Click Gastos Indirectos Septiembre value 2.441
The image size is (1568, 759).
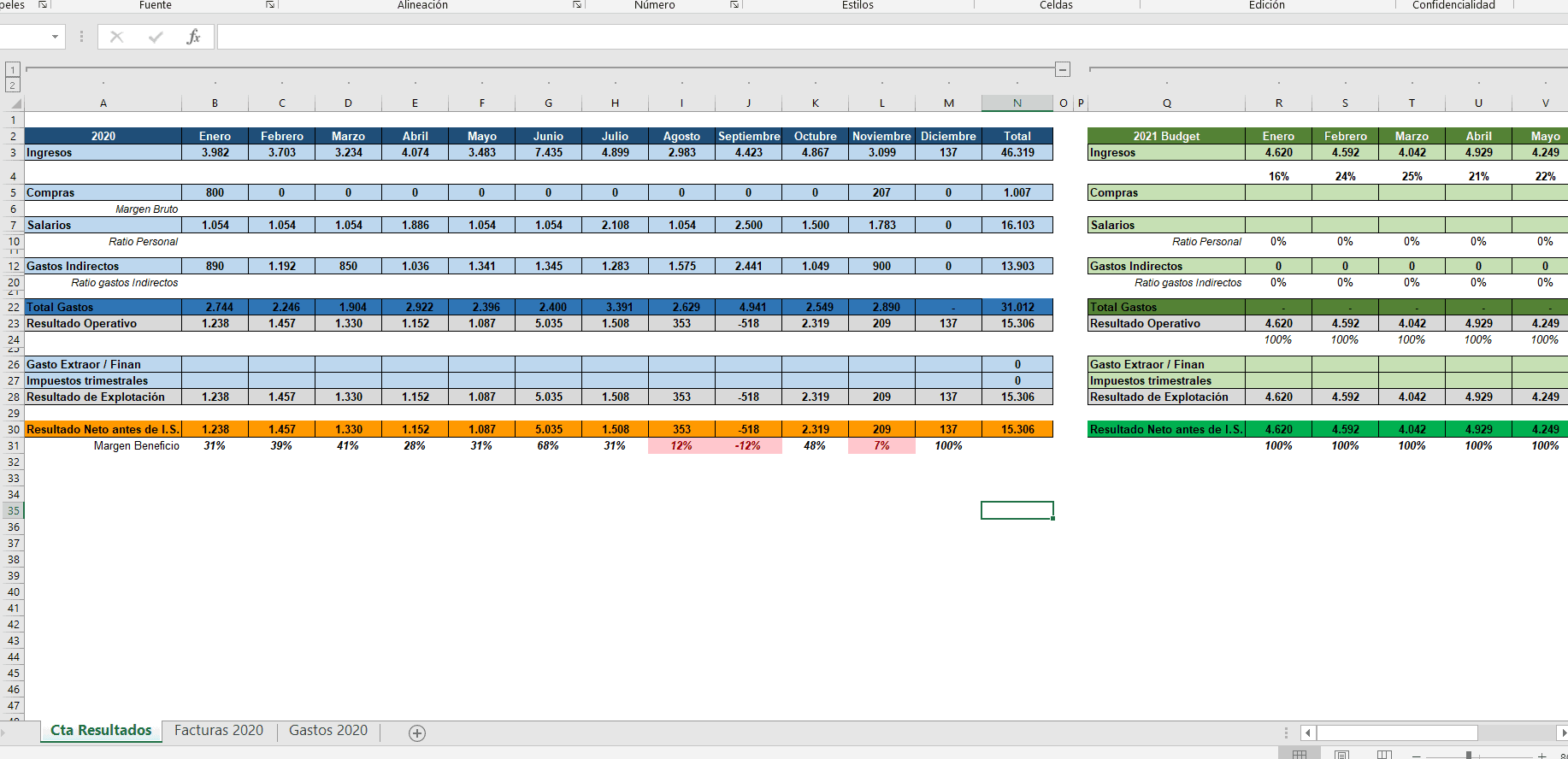[748, 266]
